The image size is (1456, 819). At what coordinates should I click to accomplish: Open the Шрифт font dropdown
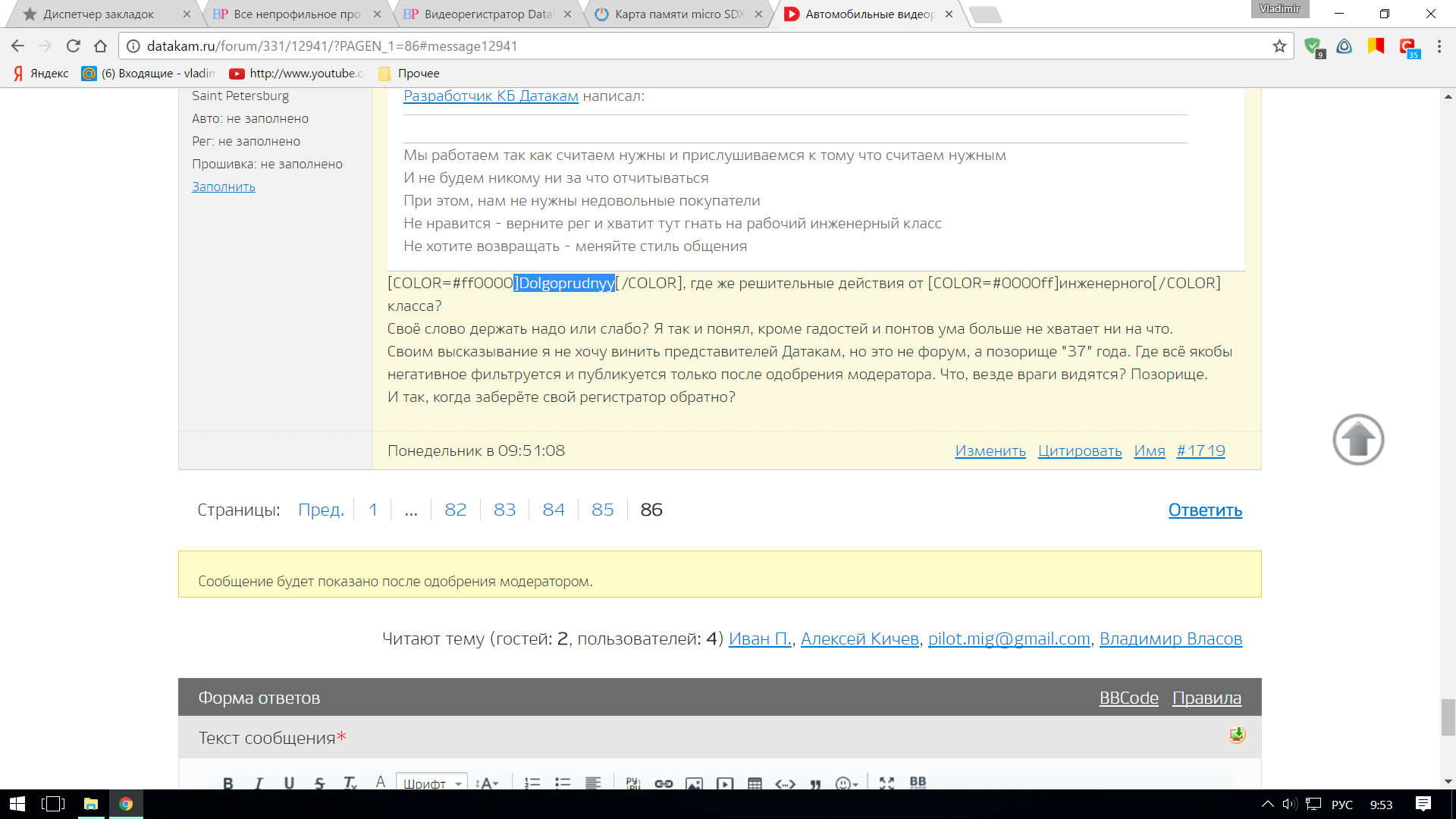point(431,783)
